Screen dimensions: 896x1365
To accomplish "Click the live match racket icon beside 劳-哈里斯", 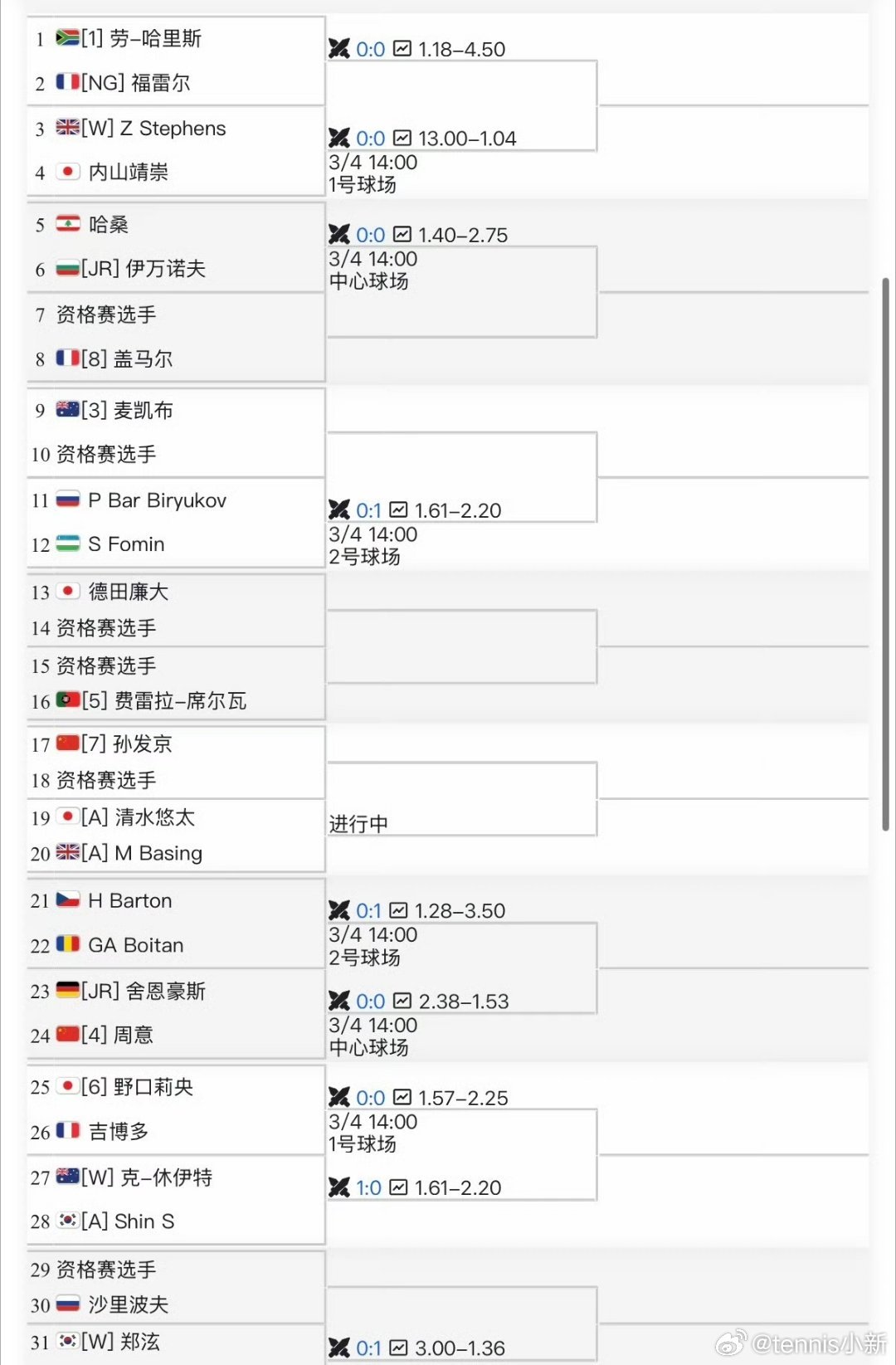I will [x=340, y=49].
